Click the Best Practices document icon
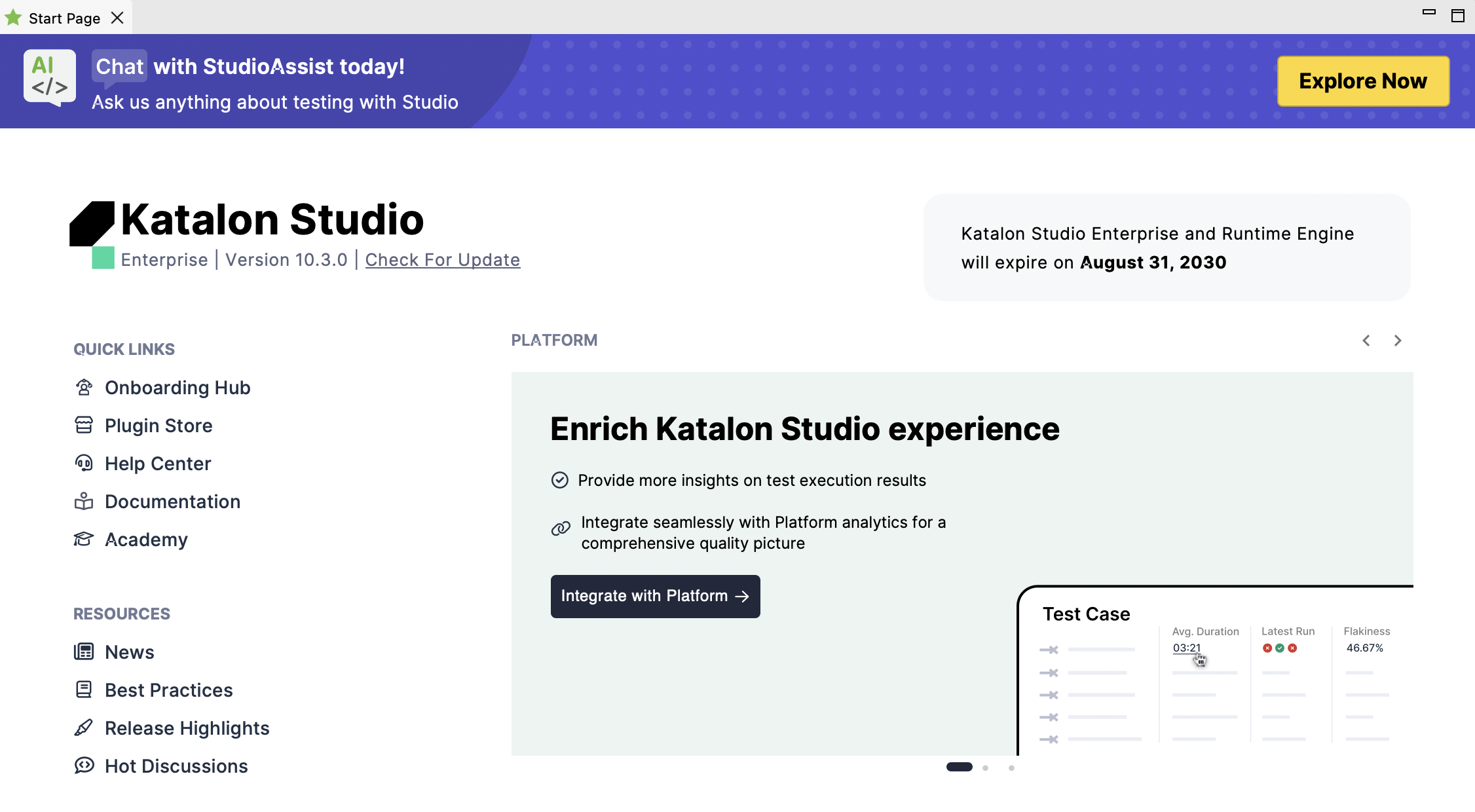The image size is (1475, 812). coord(84,690)
